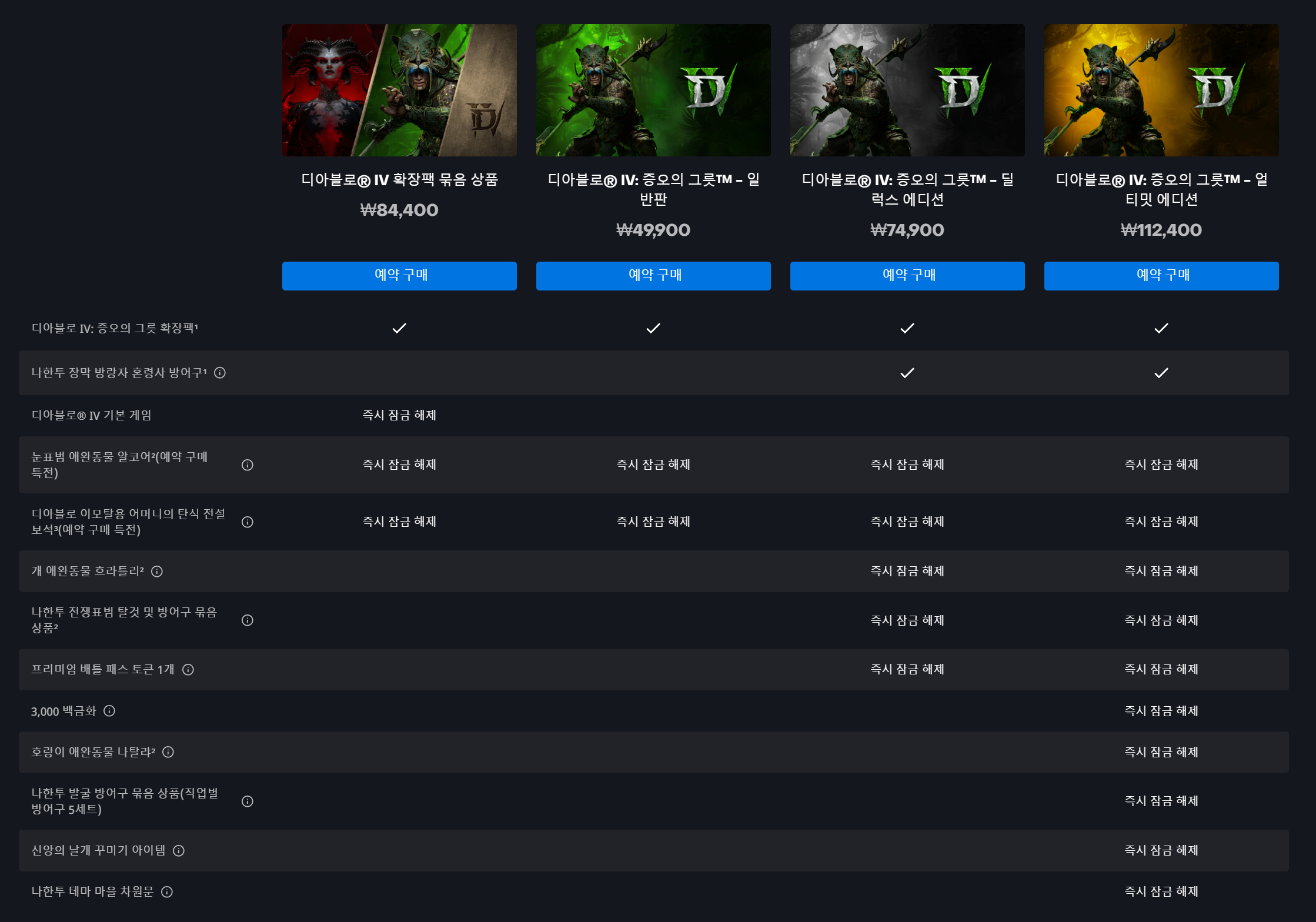Screen dimensions: 1316x922
Task: Click the 디아블로 IV 확장팩 묶음 상품 title
Action: point(399,180)
